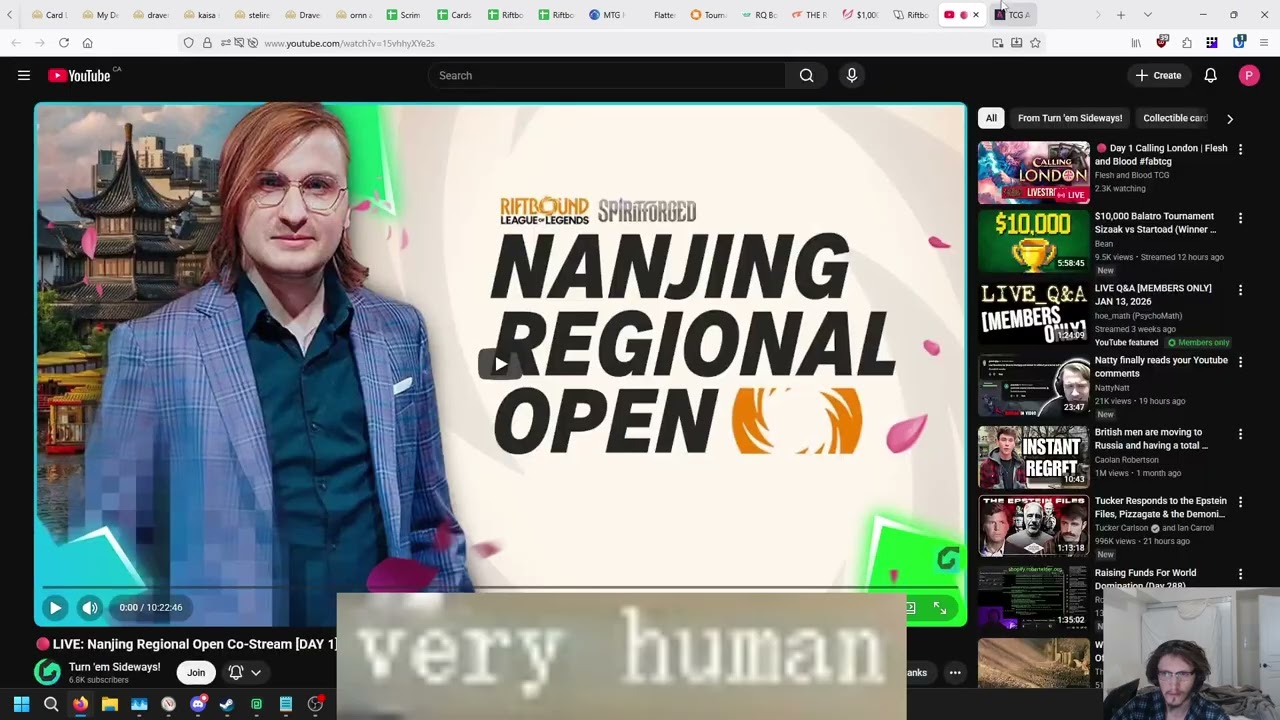The width and height of the screenshot is (1280, 720).
Task: Open Turn 'em Sideways channel avatar
Action: coord(47,672)
